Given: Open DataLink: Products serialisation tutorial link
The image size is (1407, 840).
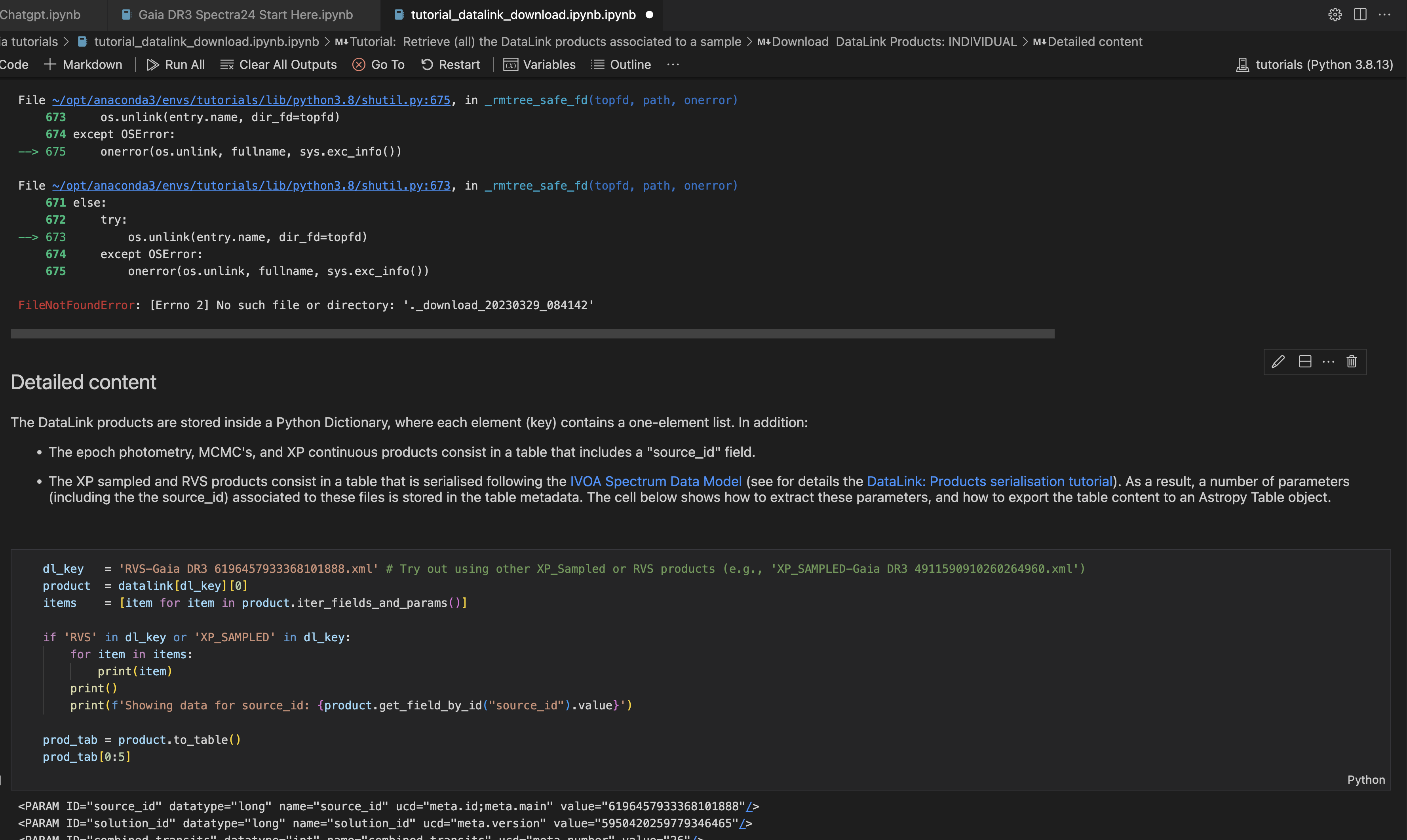Looking at the screenshot, I should tap(990, 481).
